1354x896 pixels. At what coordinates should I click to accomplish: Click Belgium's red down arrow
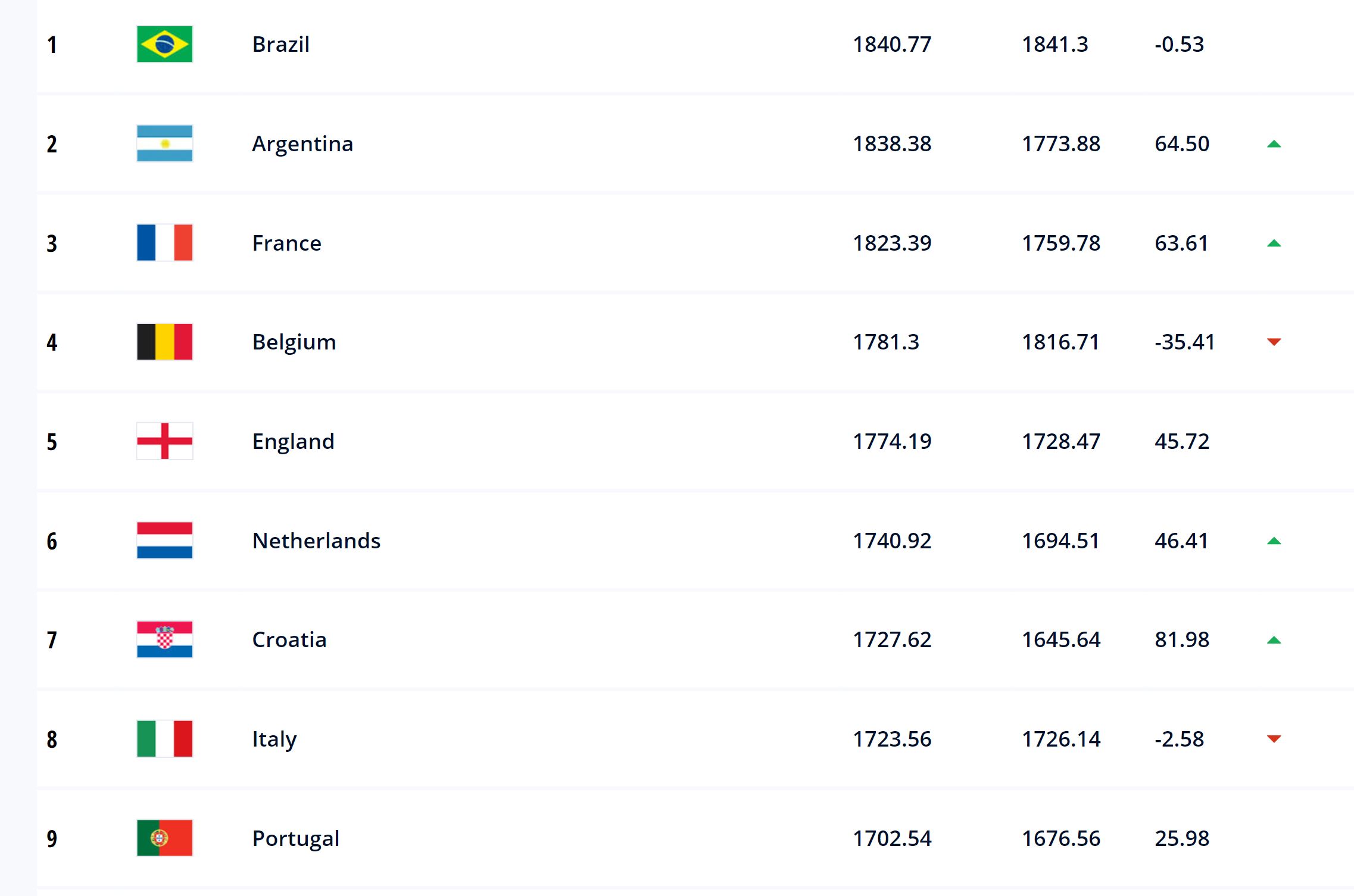(1274, 342)
